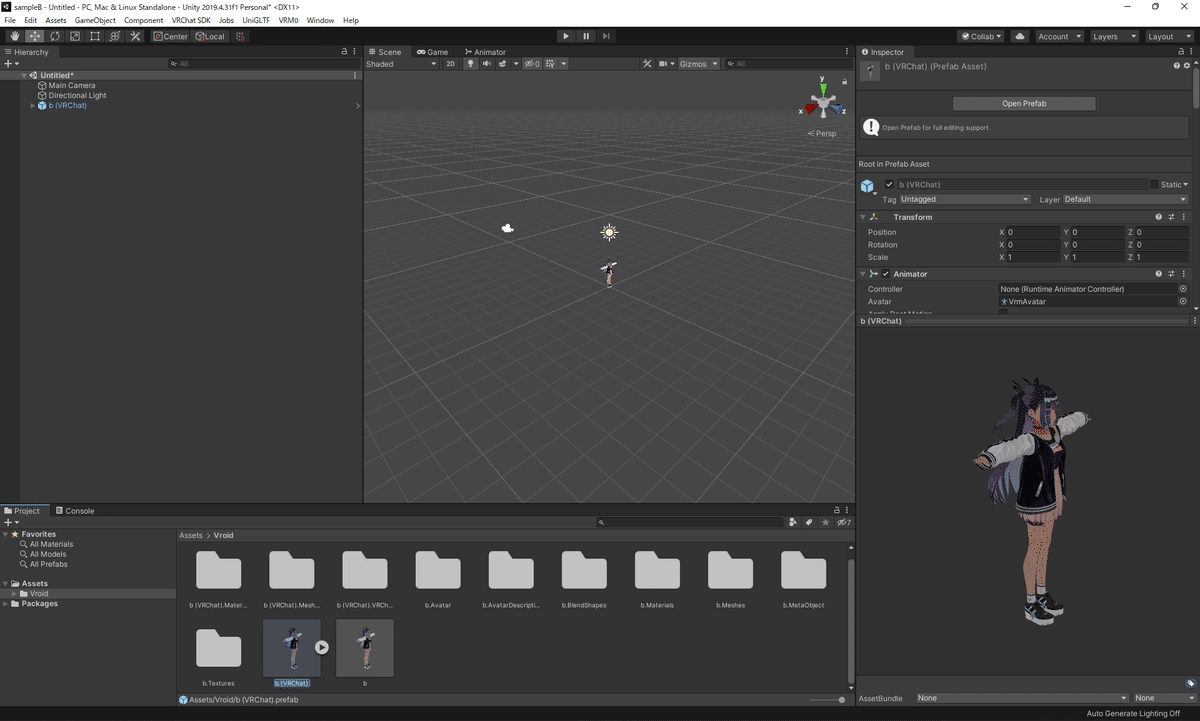Screen dimensions: 1200x721
Task: Open the scene camera settings
Action: tap(665, 64)
